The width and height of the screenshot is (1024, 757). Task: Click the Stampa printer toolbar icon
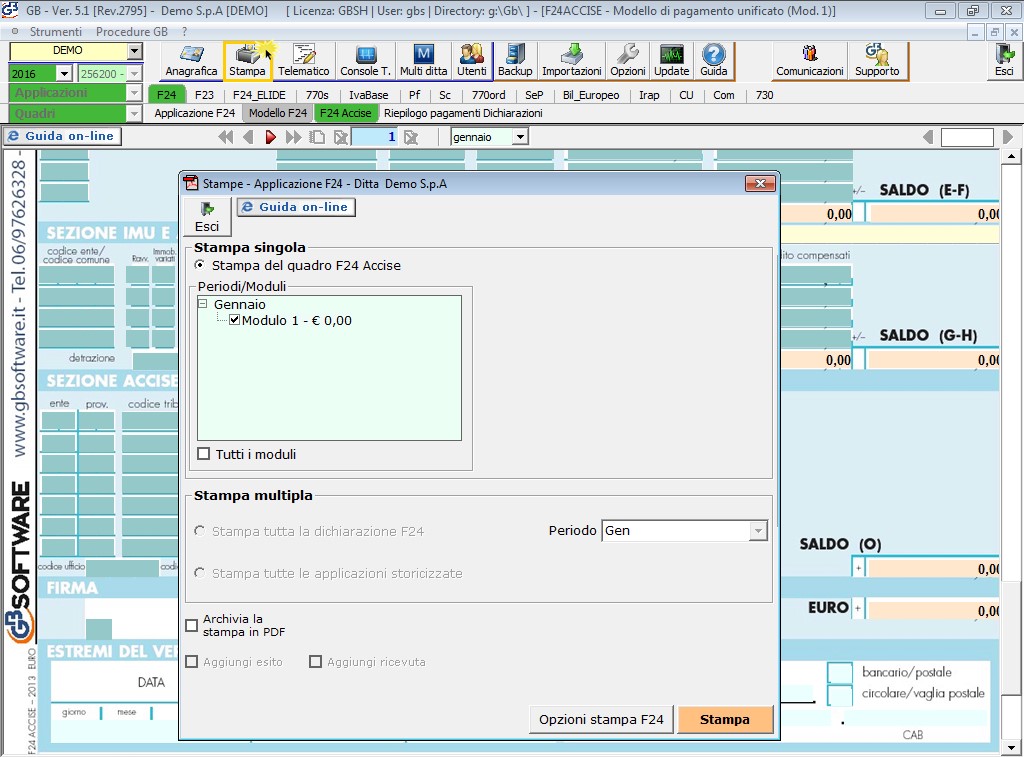[x=247, y=61]
